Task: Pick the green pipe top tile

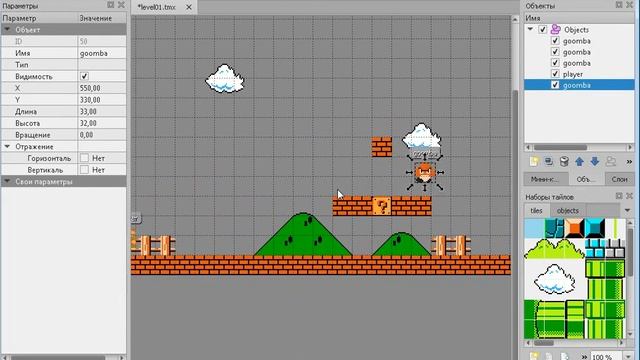Action: point(605,269)
